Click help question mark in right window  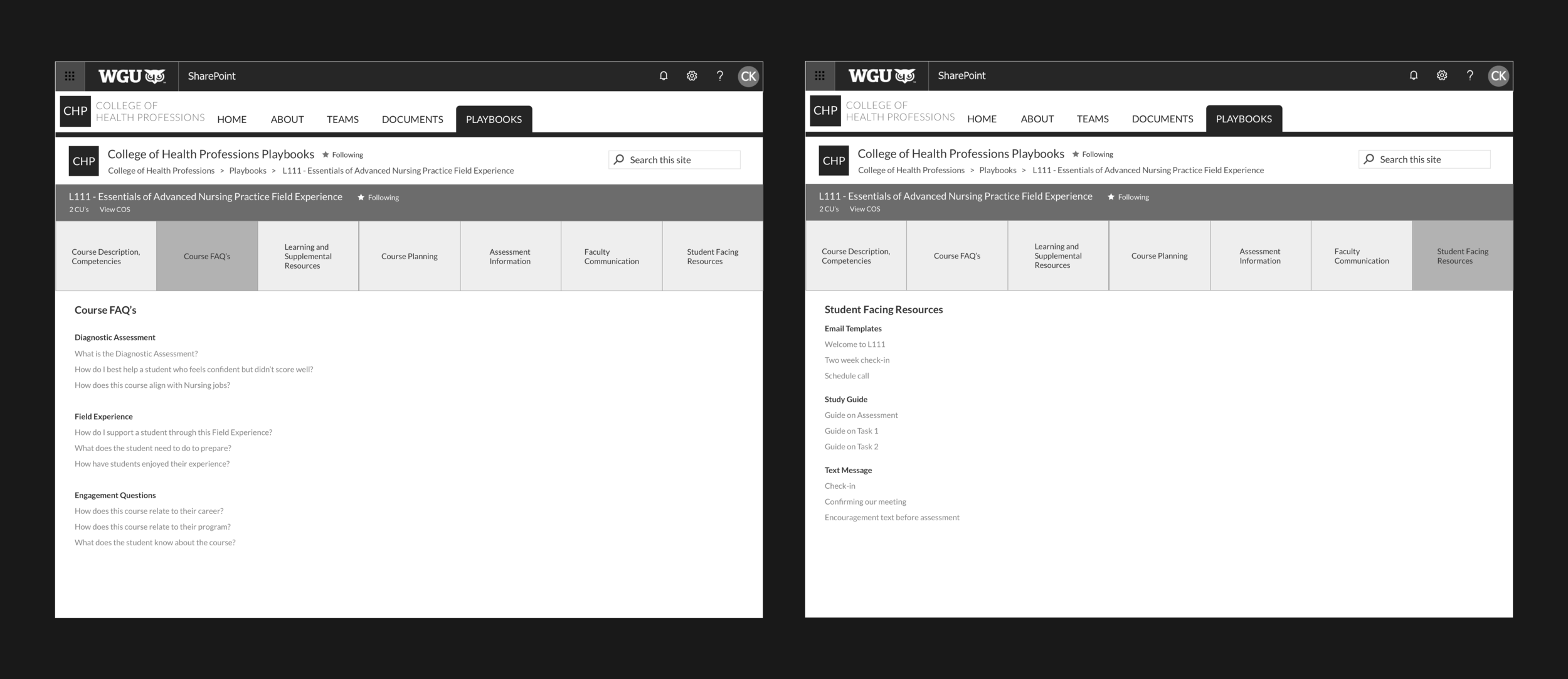click(x=1470, y=75)
